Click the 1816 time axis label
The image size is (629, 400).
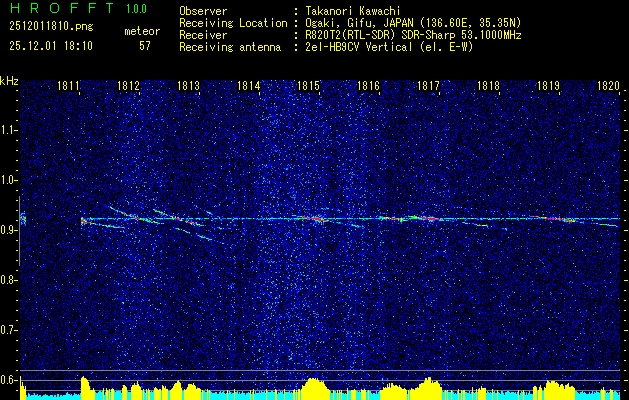pyautogui.click(x=368, y=85)
